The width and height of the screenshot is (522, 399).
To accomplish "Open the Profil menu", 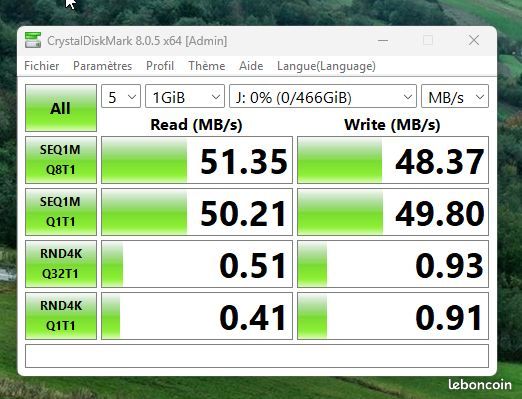I will click(160, 66).
